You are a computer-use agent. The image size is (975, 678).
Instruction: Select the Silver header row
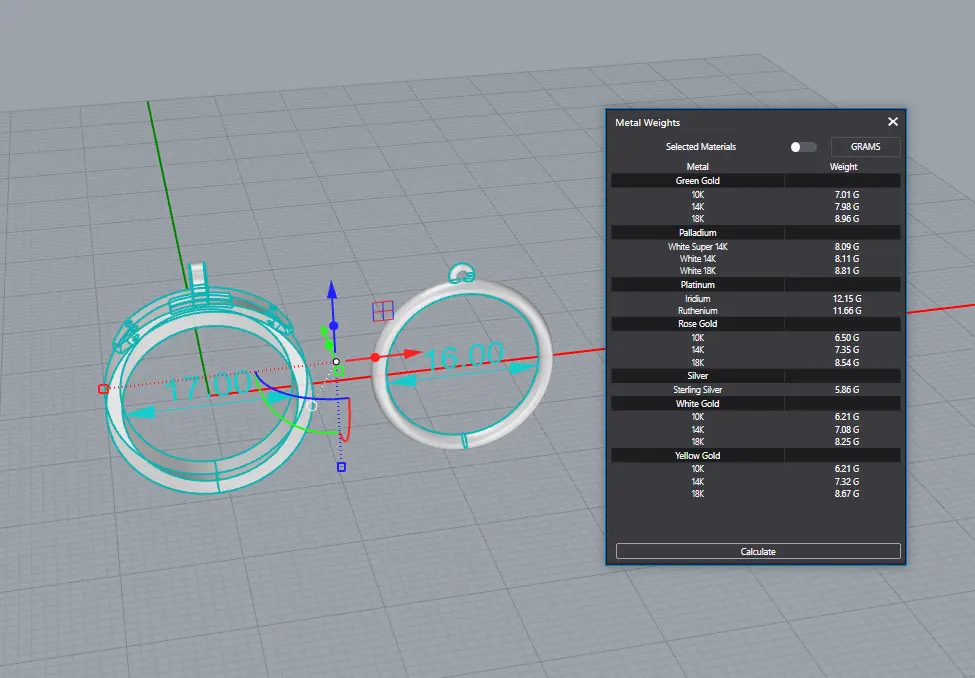pos(756,376)
